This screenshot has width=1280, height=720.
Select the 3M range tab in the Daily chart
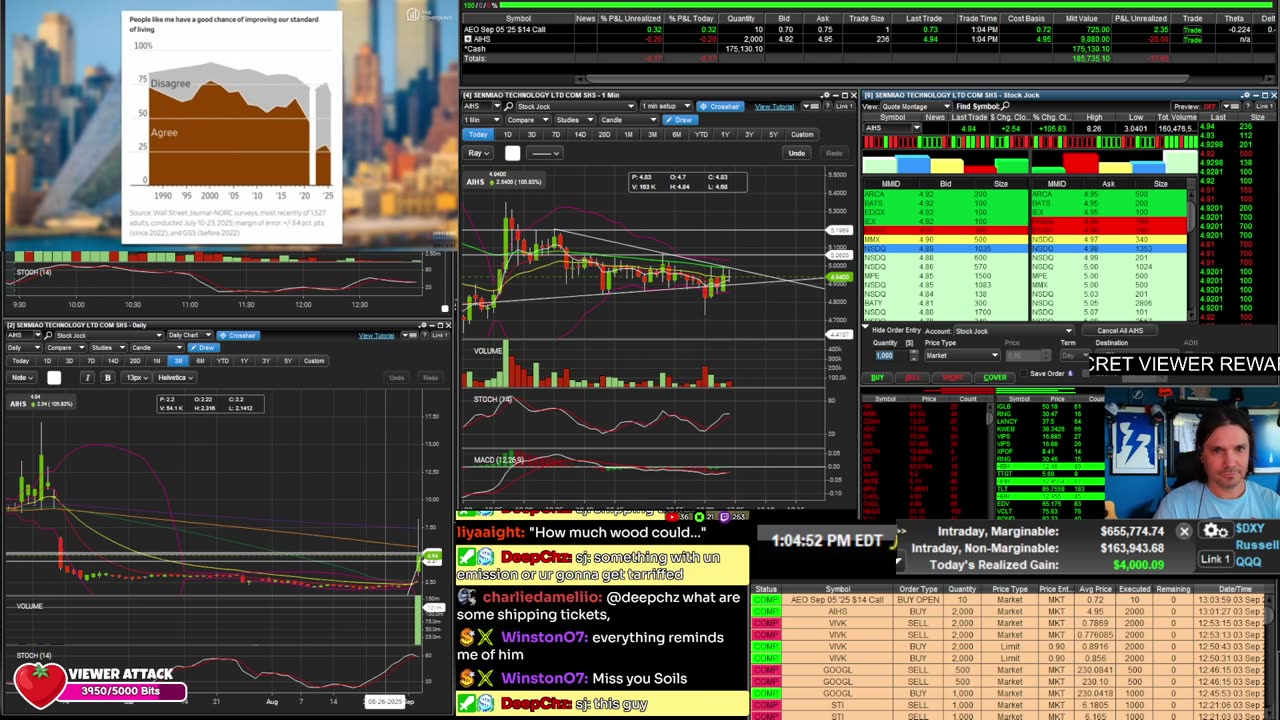[x=178, y=360]
